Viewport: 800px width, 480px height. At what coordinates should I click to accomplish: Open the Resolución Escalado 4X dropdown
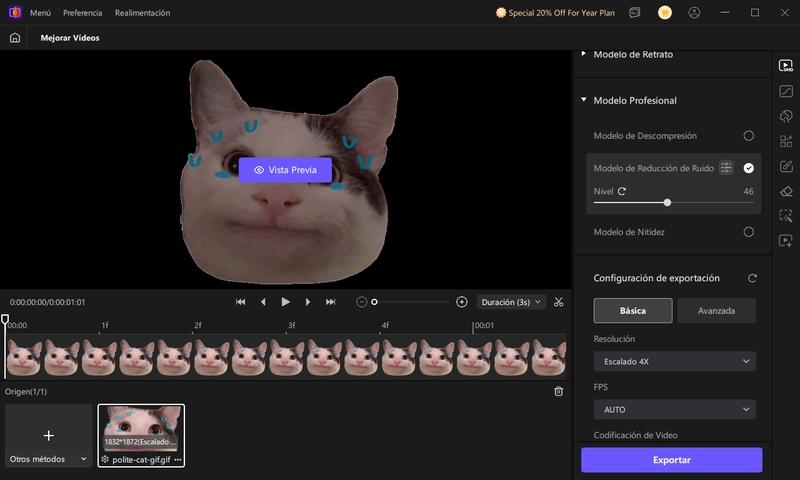click(x=674, y=361)
